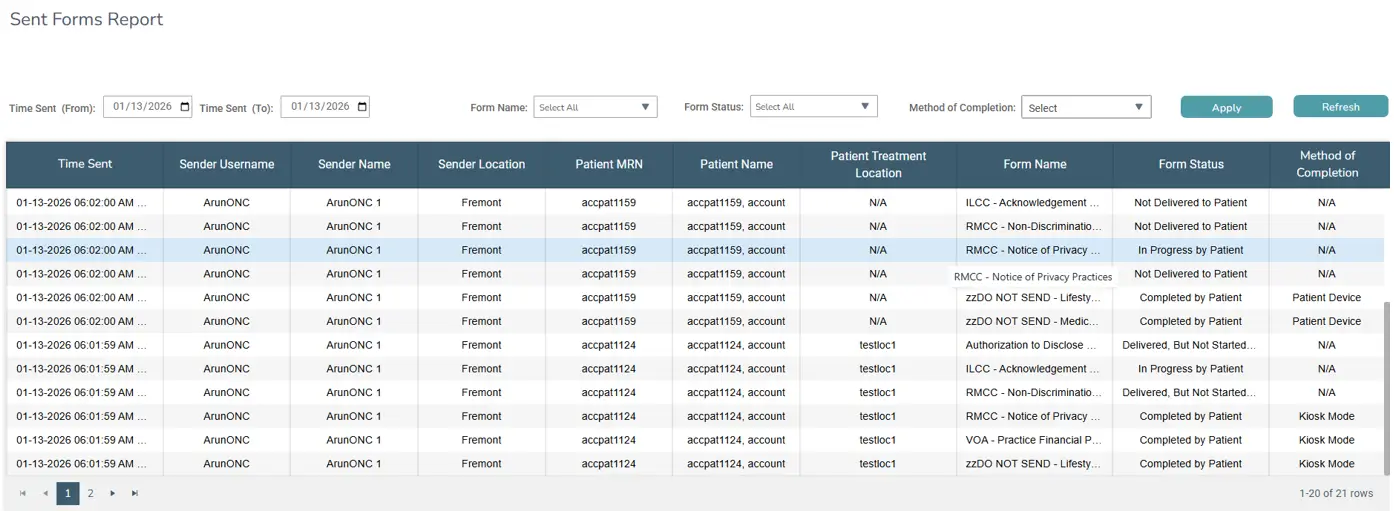
Task: Sort by Form Status column header
Action: tap(1190, 164)
